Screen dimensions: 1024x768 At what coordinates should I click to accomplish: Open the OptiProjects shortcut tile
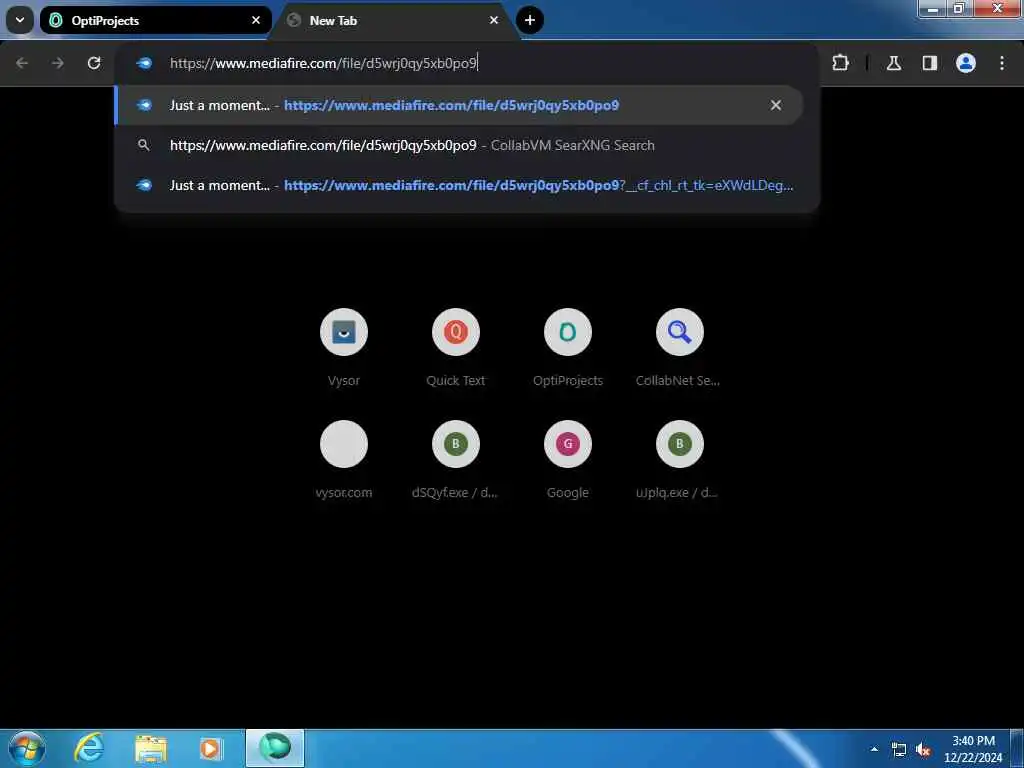point(568,348)
